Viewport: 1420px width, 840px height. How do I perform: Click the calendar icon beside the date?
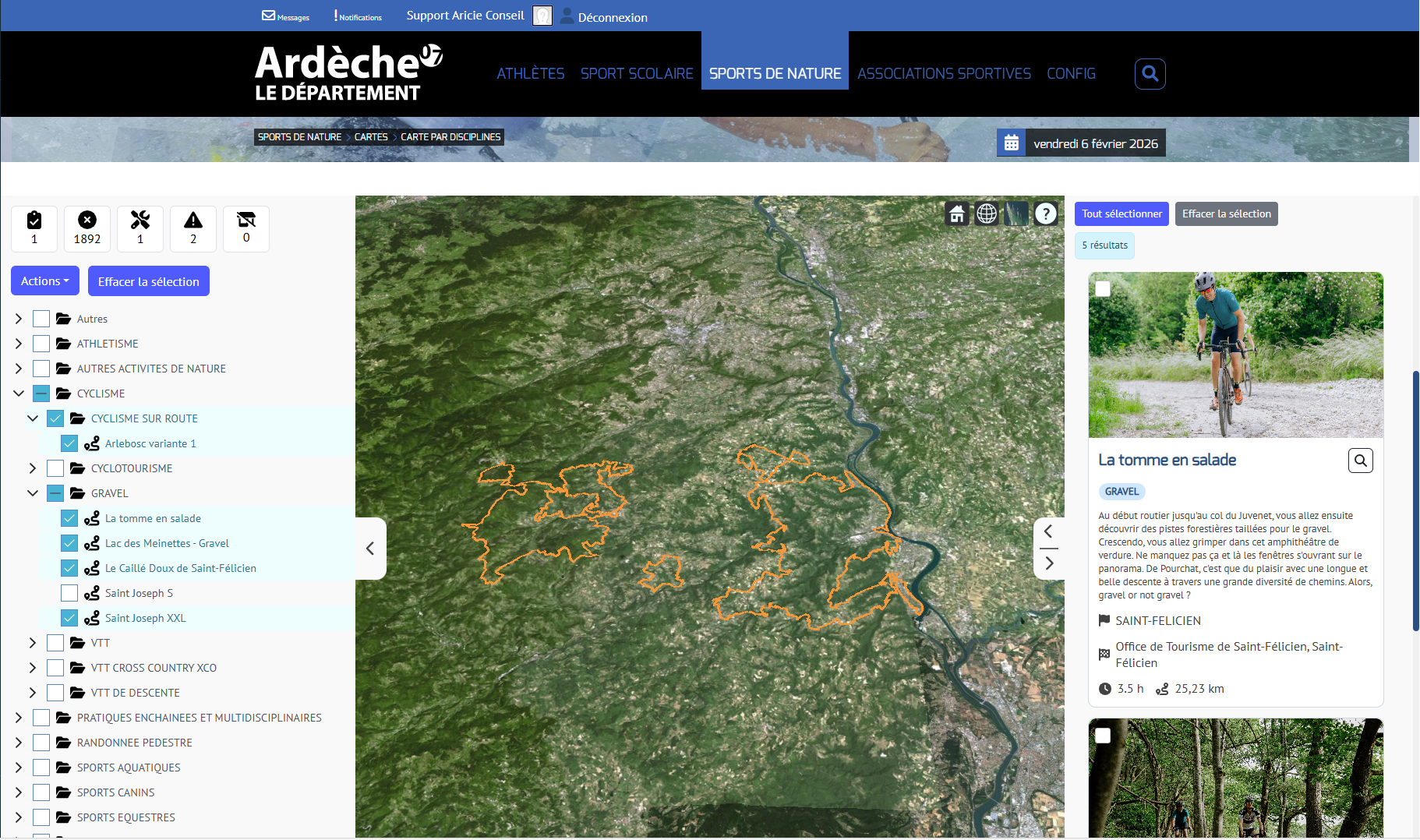pyautogui.click(x=1012, y=143)
